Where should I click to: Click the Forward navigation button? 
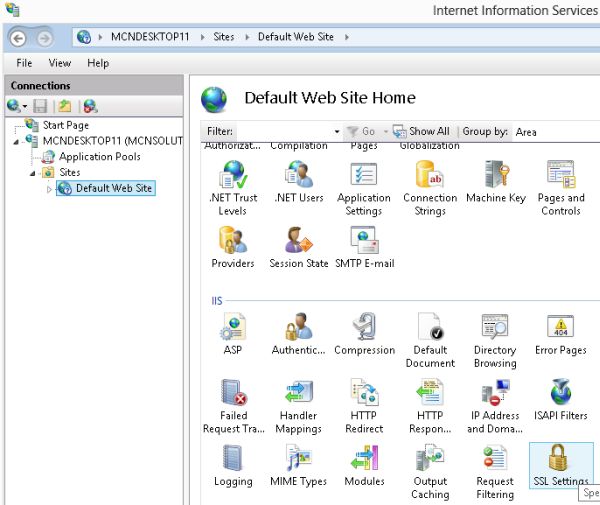coord(45,39)
